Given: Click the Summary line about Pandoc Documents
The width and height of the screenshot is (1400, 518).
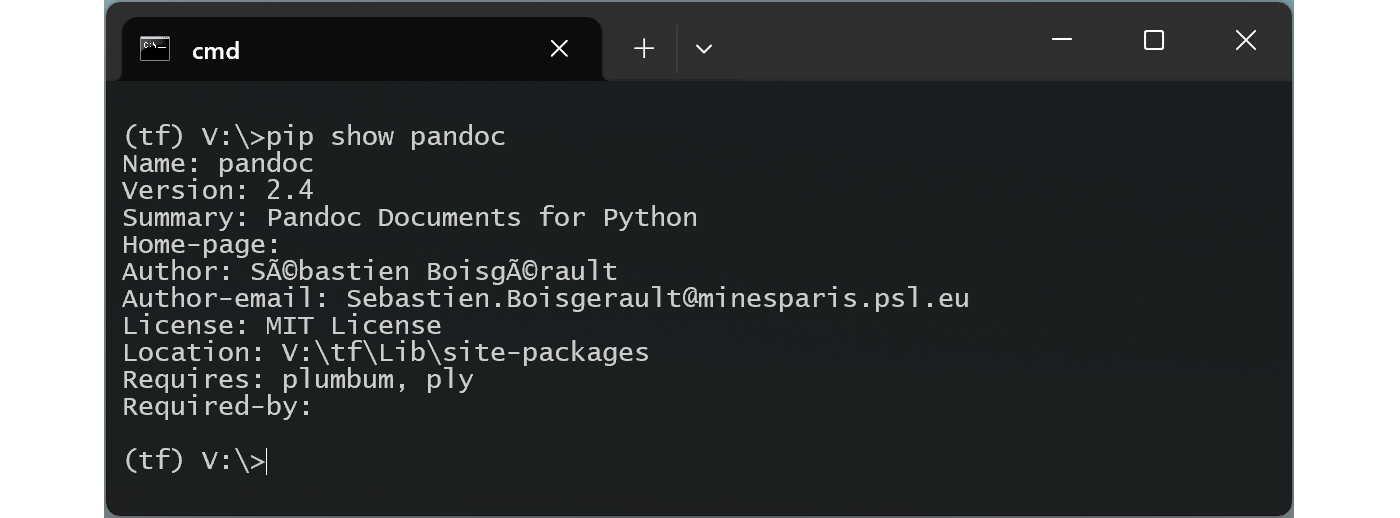Looking at the screenshot, I should 410,217.
